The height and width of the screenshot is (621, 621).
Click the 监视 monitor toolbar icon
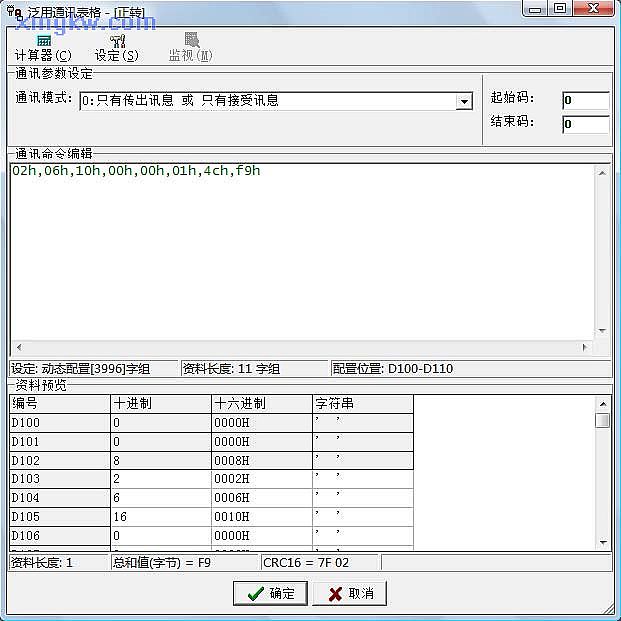(190, 47)
